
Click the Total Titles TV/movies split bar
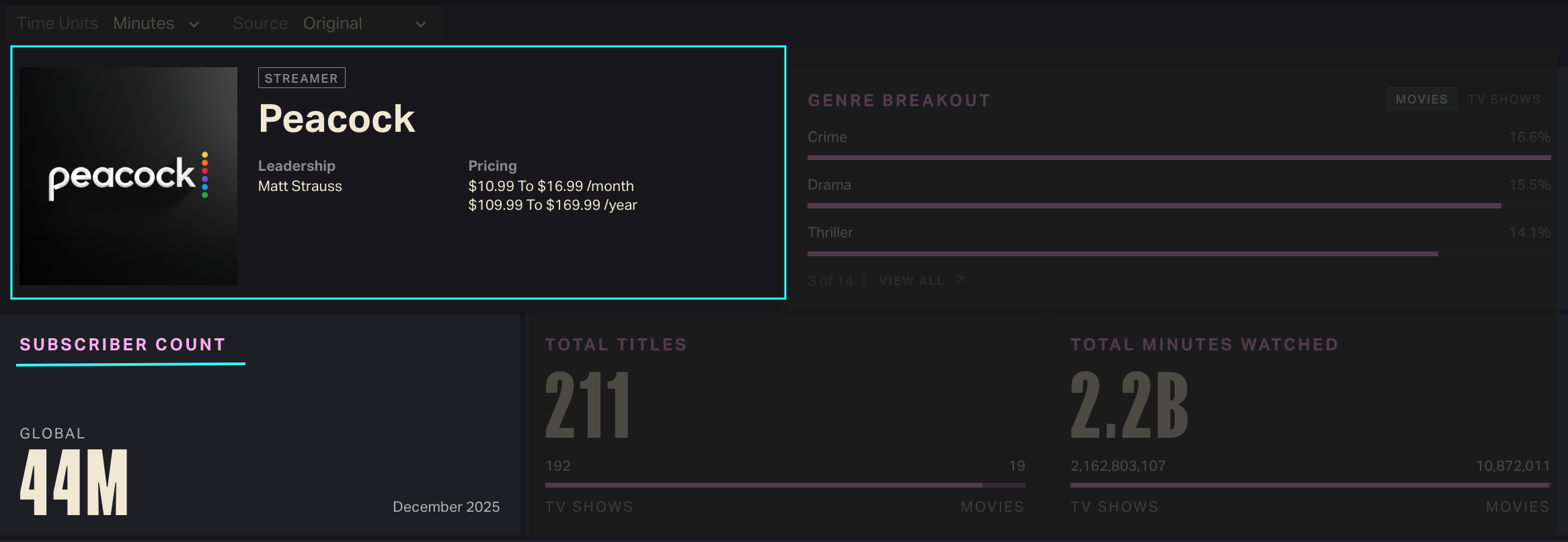[x=785, y=485]
